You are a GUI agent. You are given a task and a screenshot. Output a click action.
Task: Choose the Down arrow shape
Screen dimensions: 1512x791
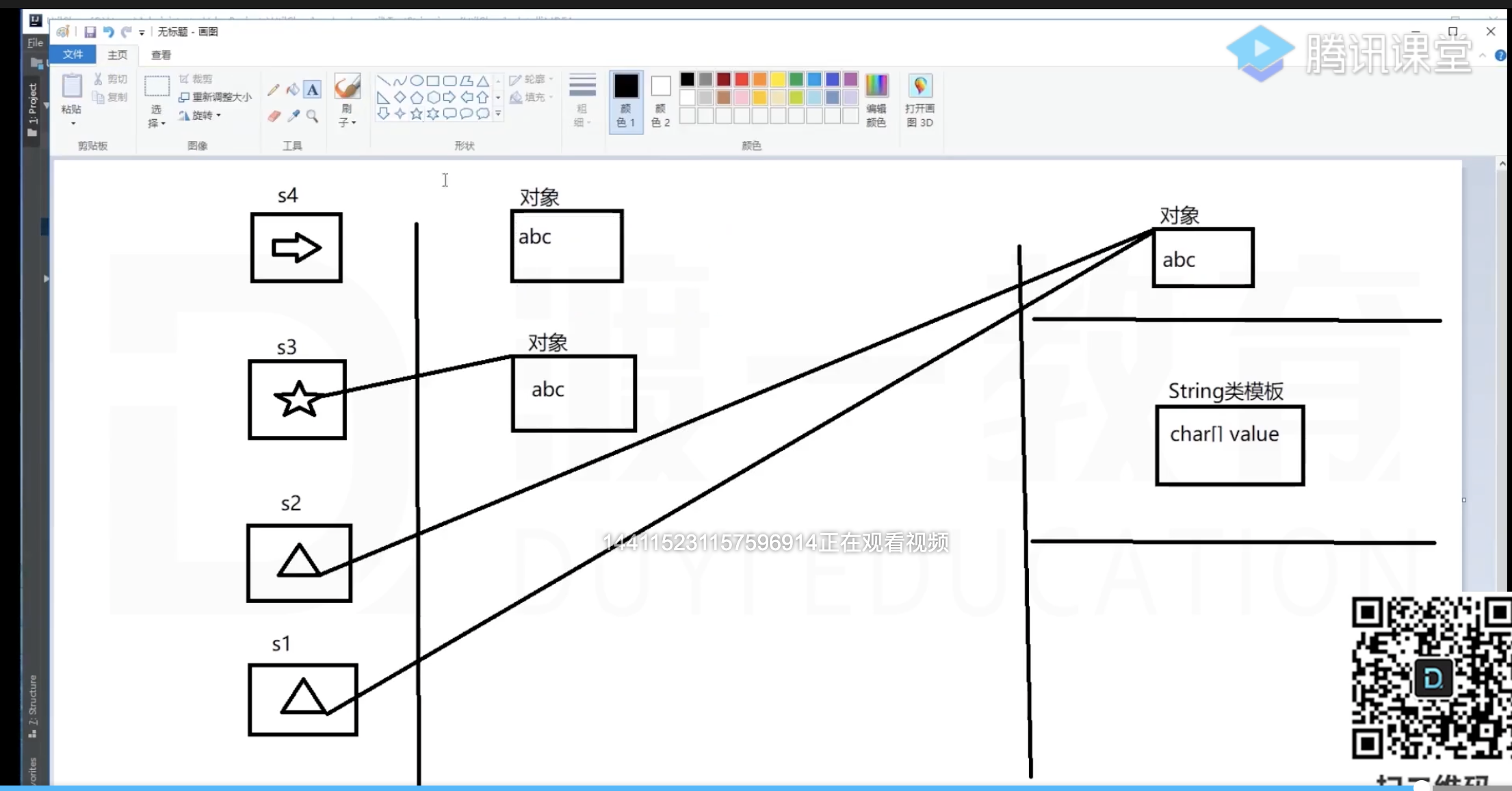(383, 114)
